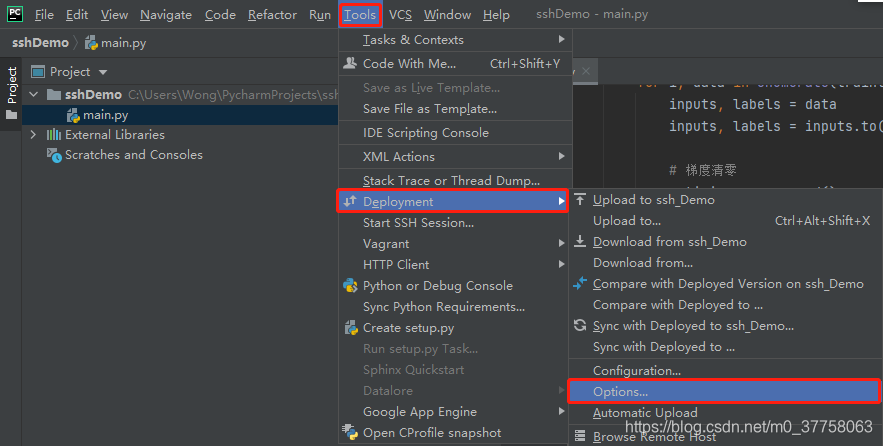Open the Window menu
Screen dimensions: 883x446
447,15
